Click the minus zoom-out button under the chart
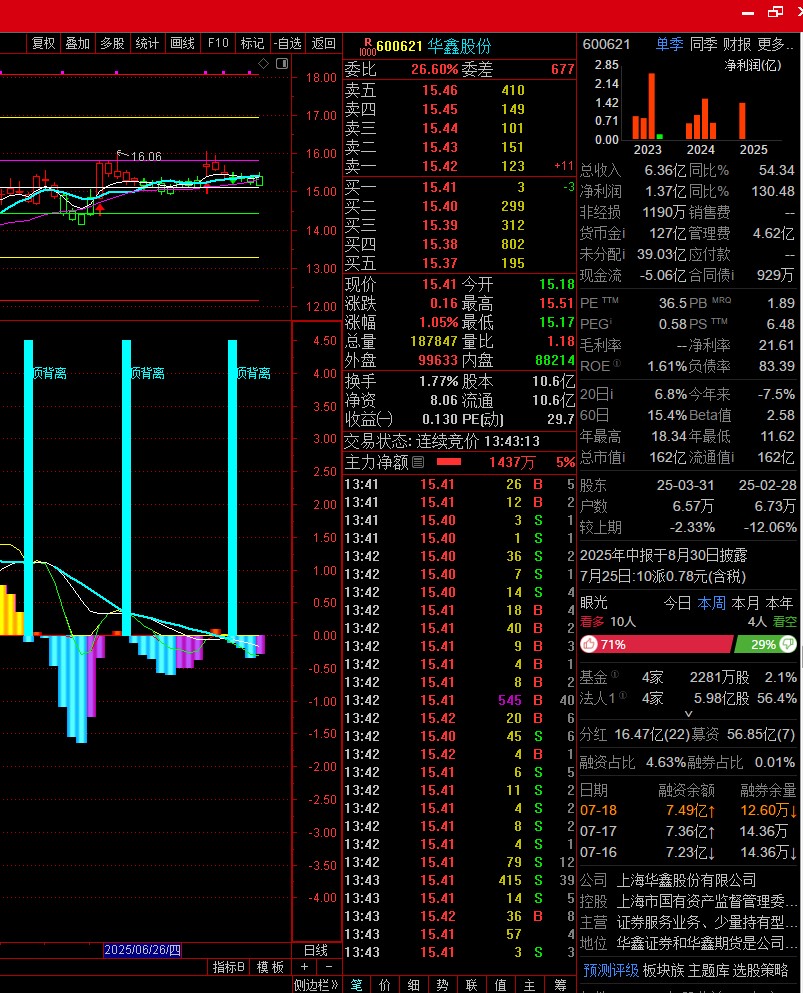Viewport: 803px width, 993px height. (x=328, y=966)
